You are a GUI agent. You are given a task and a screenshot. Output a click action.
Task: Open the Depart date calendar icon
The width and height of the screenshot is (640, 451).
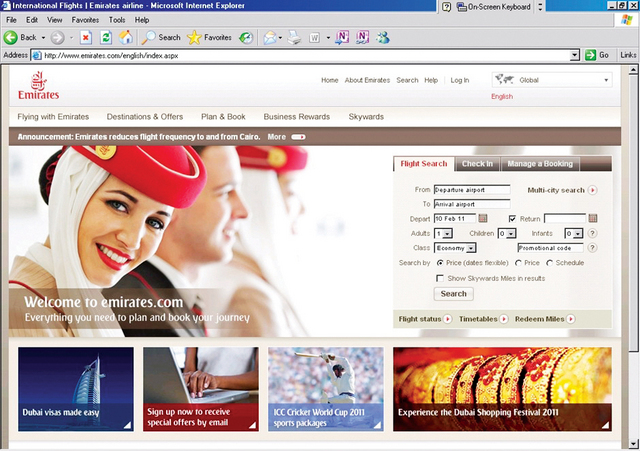click(483, 218)
